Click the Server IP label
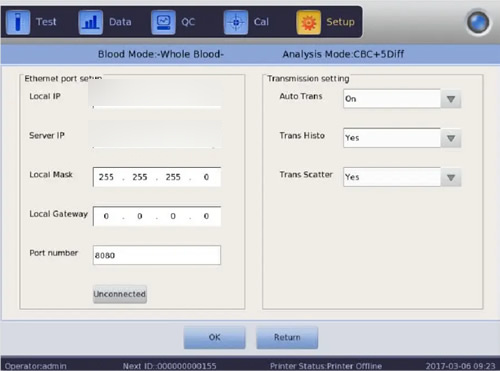The height and width of the screenshot is (371, 500). (x=47, y=136)
